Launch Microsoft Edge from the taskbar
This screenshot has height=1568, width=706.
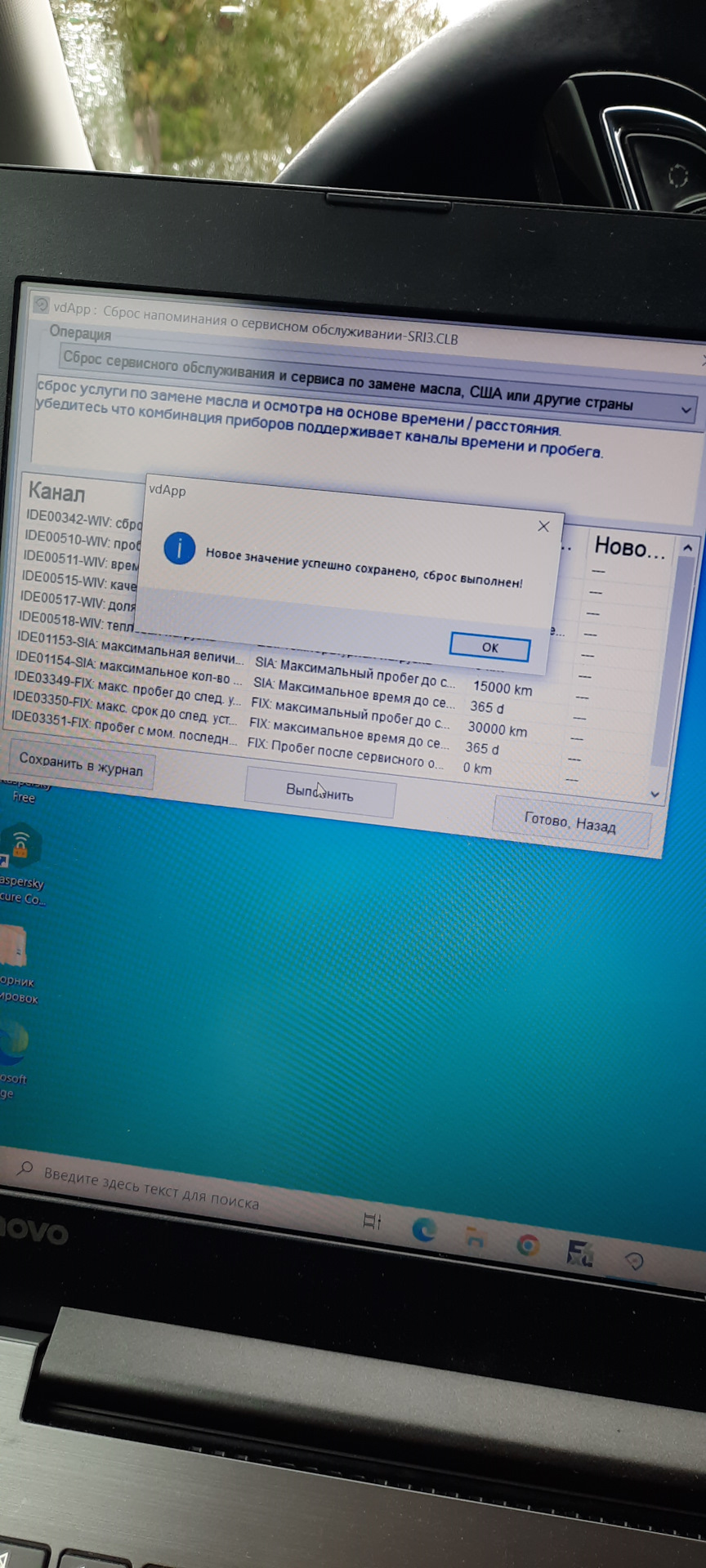[423, 1229]
